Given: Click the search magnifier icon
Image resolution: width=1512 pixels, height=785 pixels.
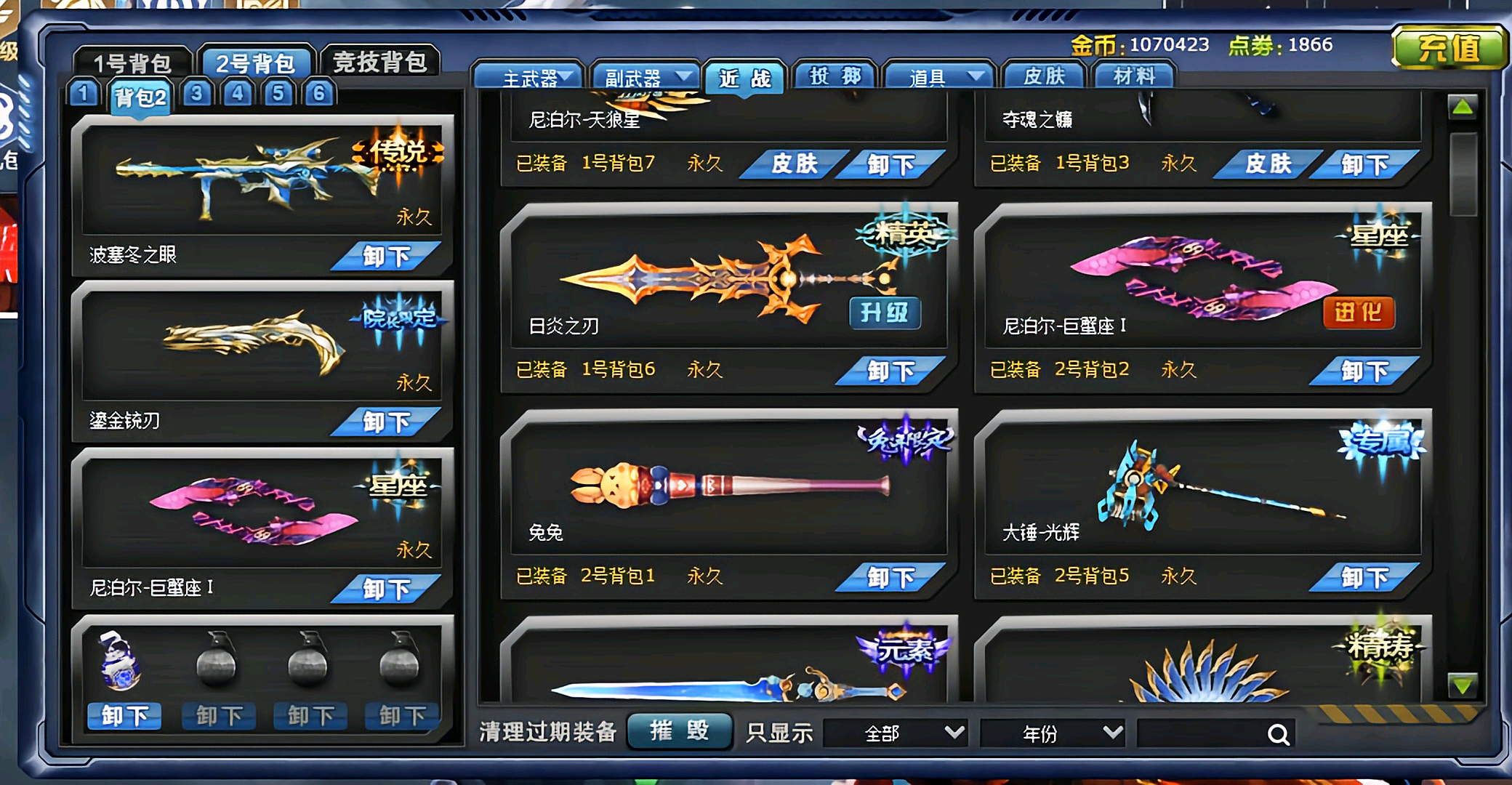Looking at the screenshot, I should (1279, 734).
